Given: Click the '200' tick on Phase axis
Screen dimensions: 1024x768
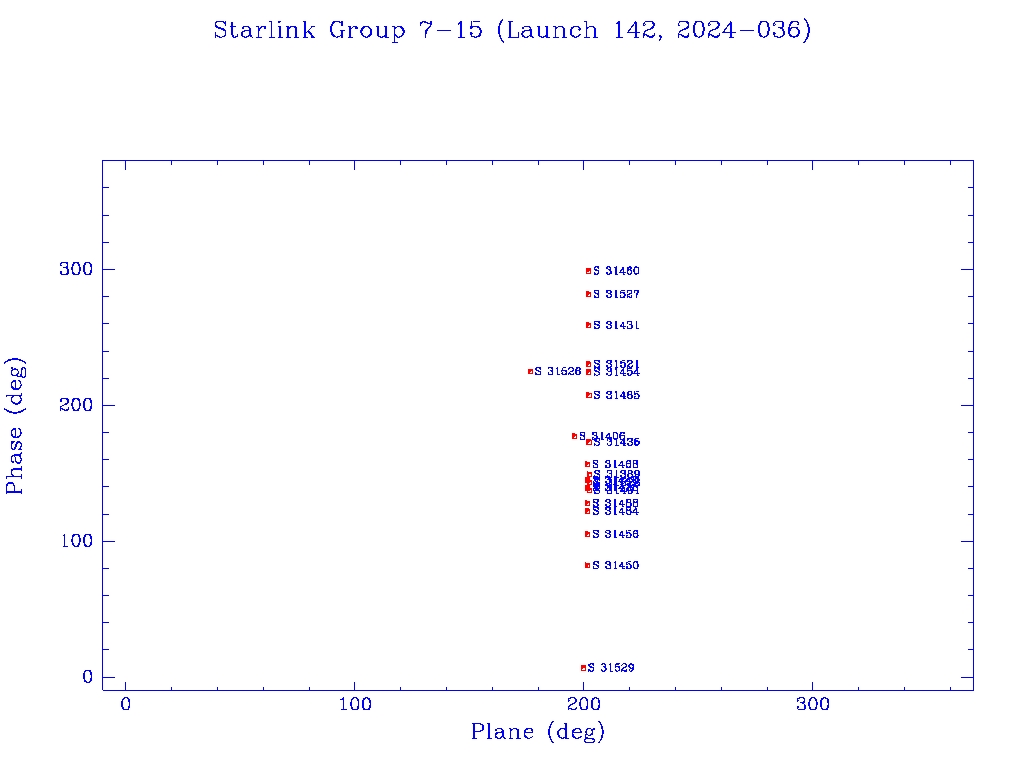Looking at the screenshot, I should click(x=76, y=405).
